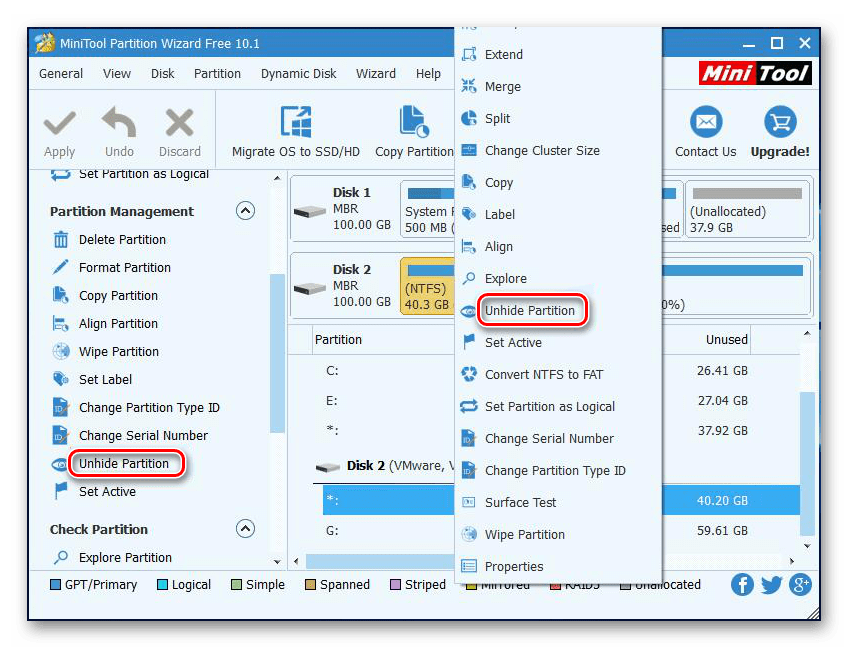Open Contact Us envelope icon
The width and height of the screenshot is (848, 648).
pyautogui.click(x=705, y=123)
